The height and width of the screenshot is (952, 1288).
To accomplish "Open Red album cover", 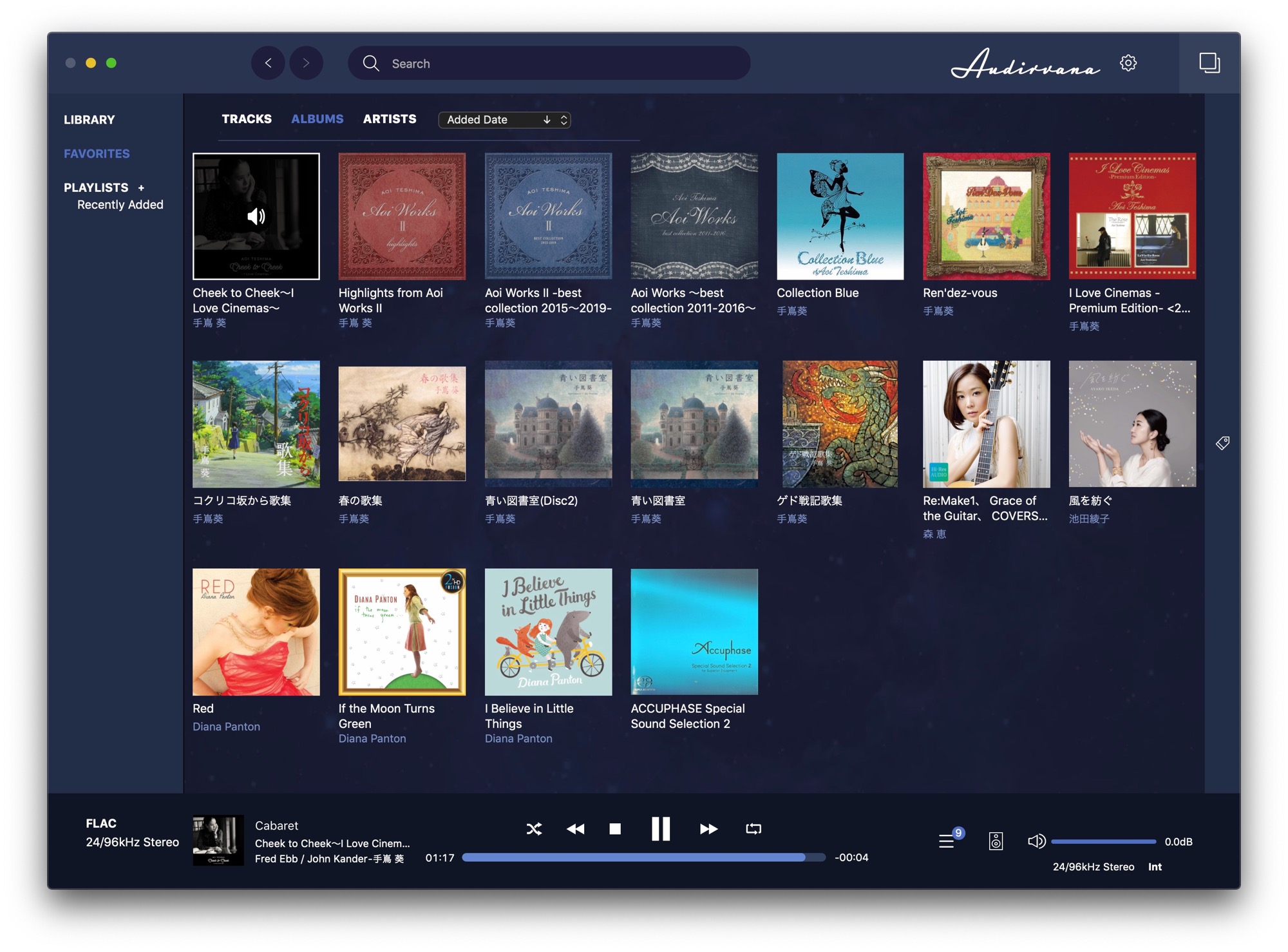I will click(x=256, y=632).
